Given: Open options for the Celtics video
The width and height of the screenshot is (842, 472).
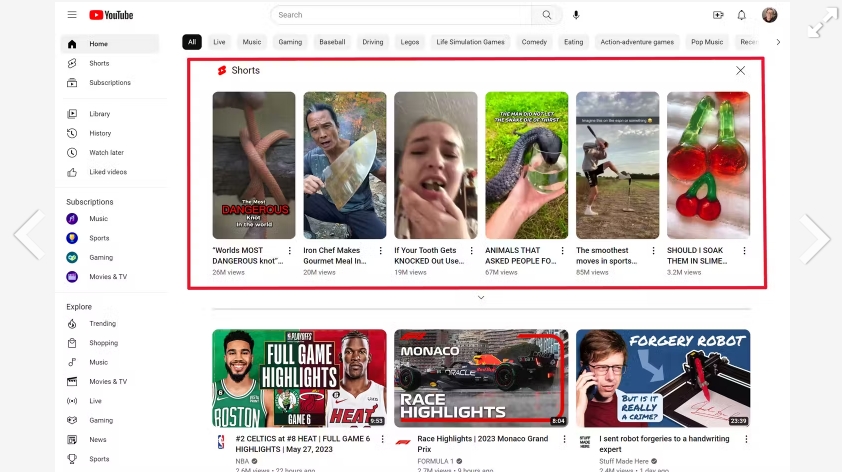Looking at the screenshot, I should point(381,439).
